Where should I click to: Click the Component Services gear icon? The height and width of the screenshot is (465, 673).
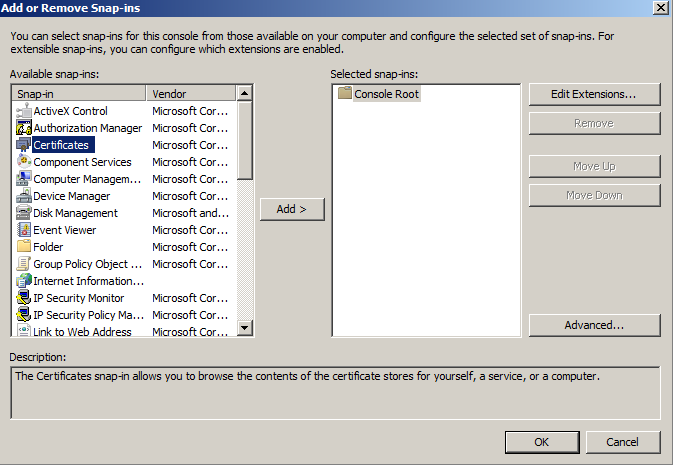pos(24,162)
